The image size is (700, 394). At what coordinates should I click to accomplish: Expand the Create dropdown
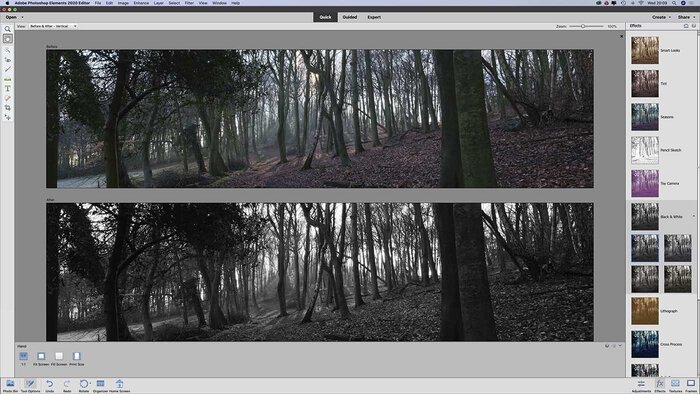point(661,17)
